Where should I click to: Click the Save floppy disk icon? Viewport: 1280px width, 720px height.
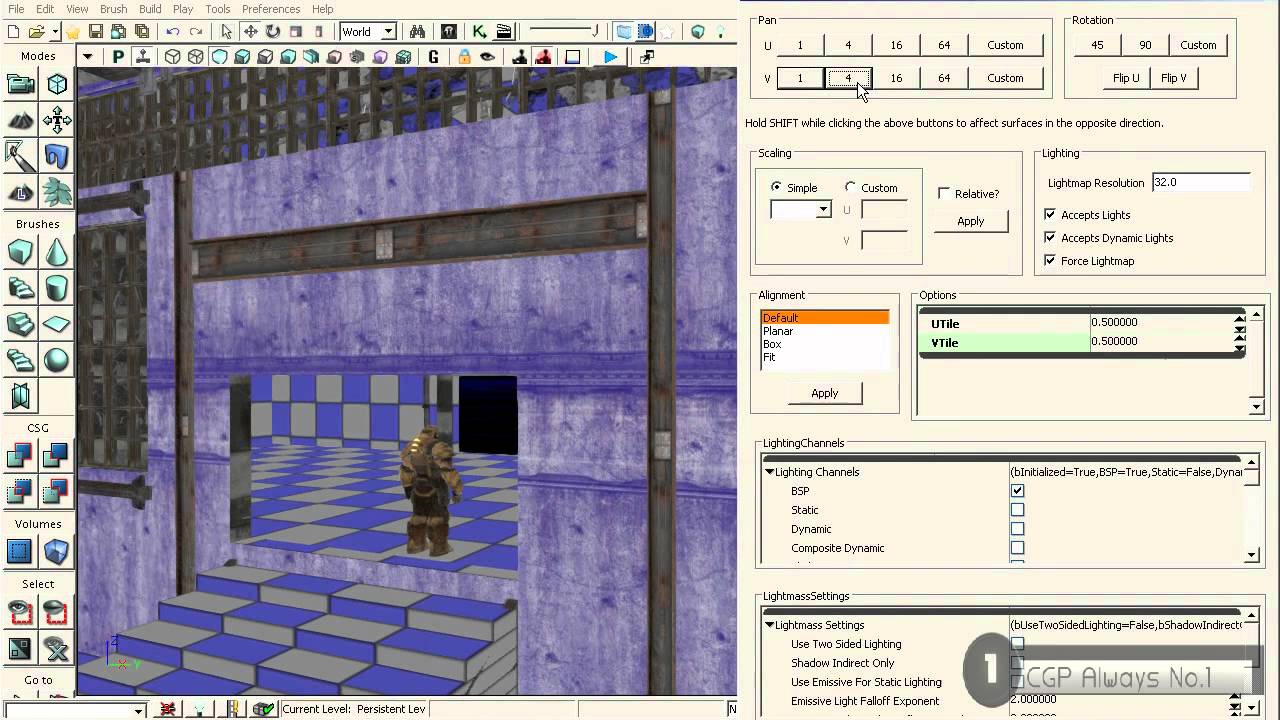coord(96,32)
